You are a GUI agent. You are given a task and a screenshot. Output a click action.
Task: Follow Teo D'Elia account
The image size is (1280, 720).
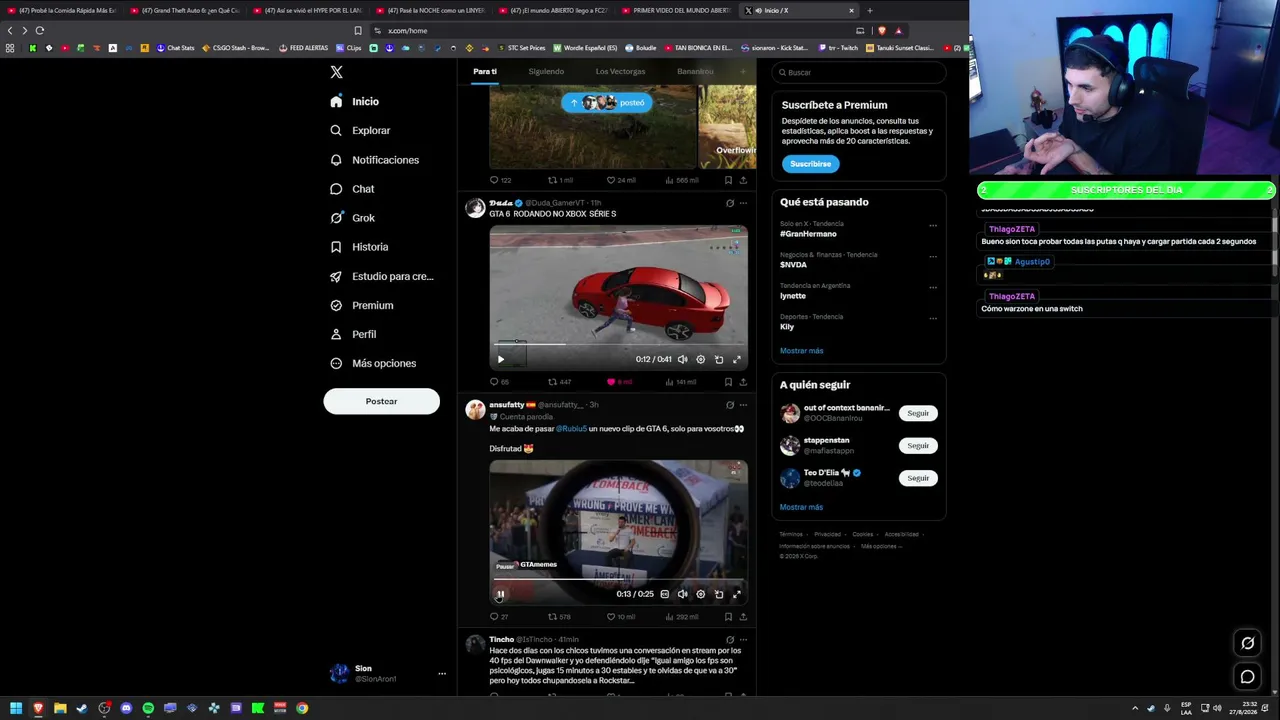918,478
